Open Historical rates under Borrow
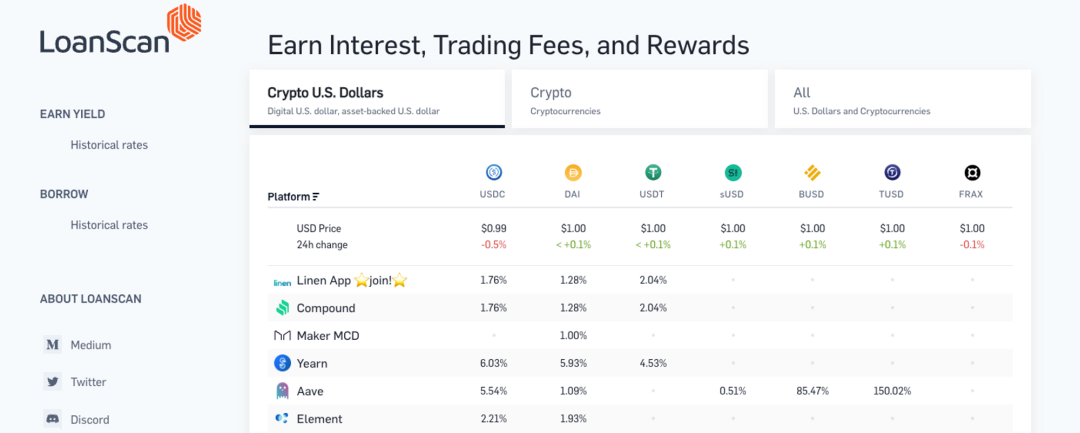1080x433 pixels. click(x=109, y=225)
